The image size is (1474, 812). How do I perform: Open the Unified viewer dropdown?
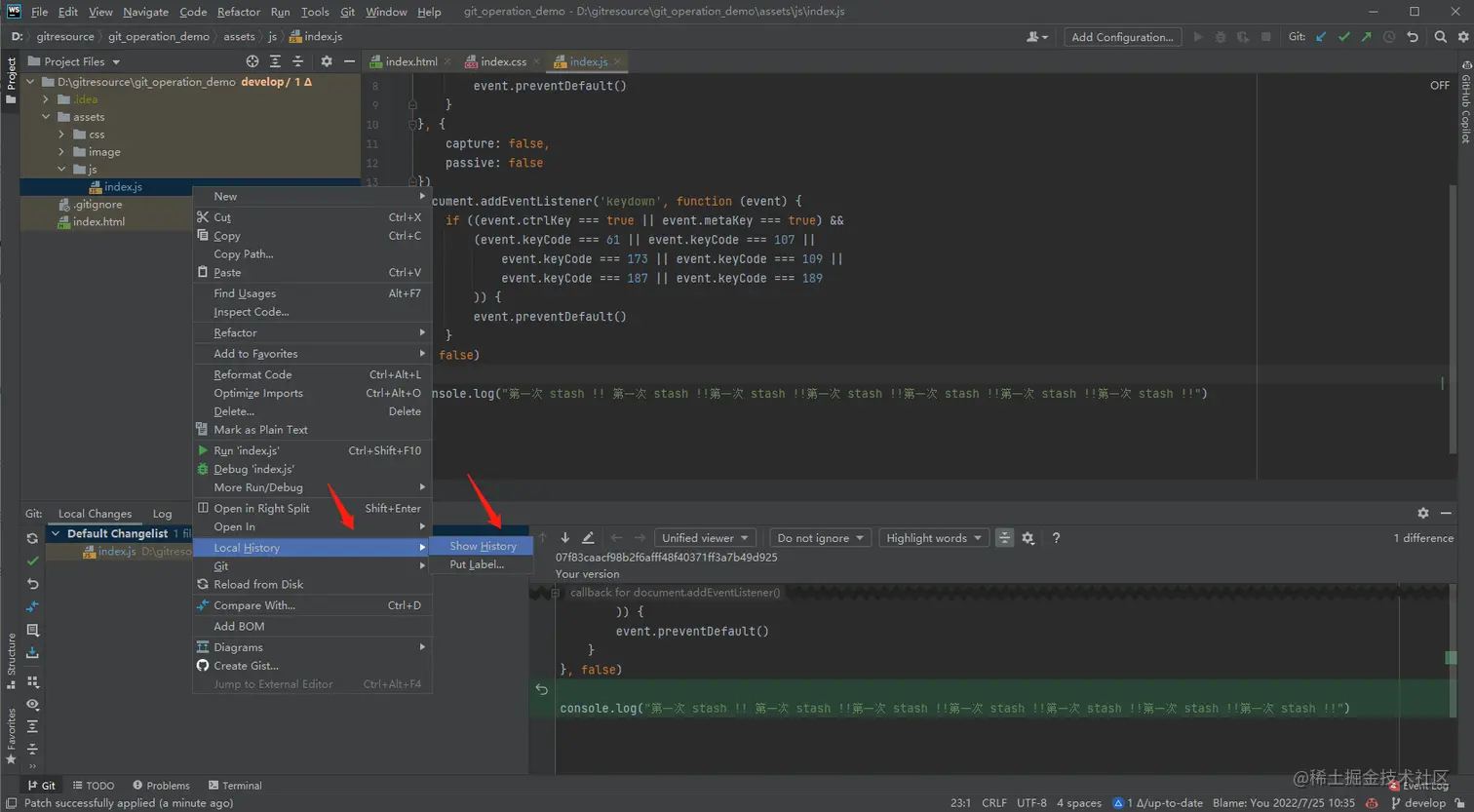click(x=705, y=538)
